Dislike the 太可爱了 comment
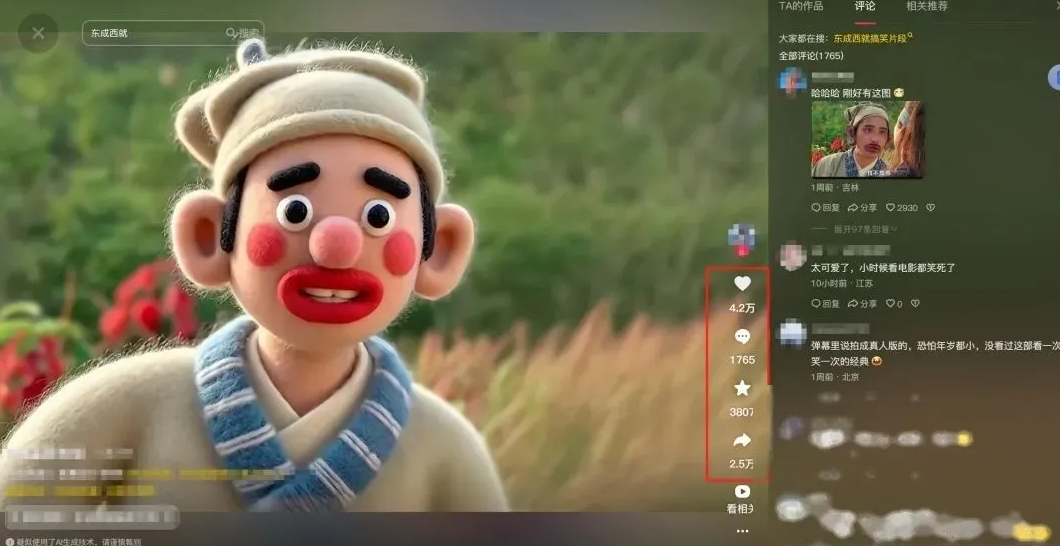Viewport: 1060px width, 546px height. 915,304
